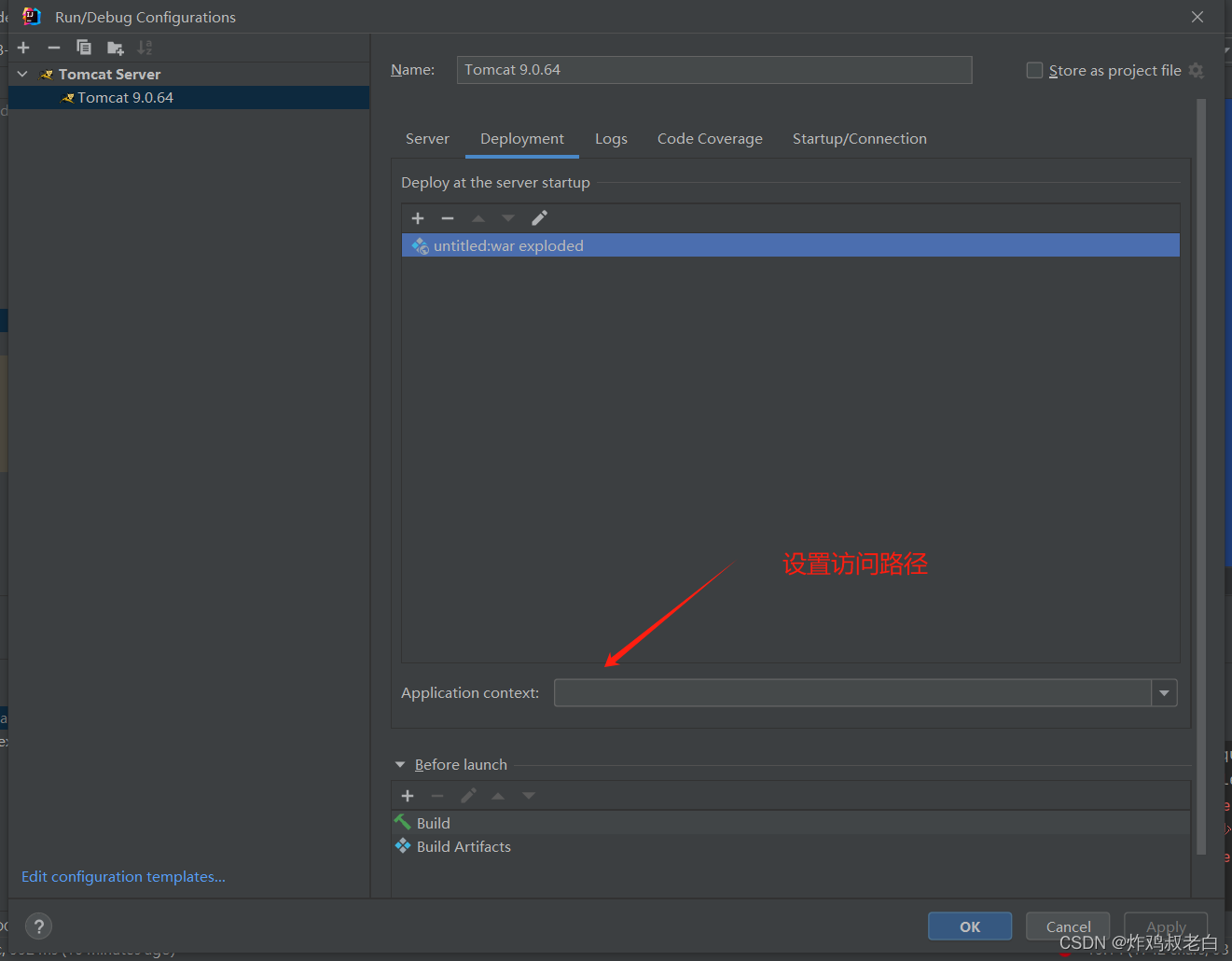Viewport: 1232px width, 961px height.
Task: Remove the selected deployment artifact
Action: click(448, 218)
